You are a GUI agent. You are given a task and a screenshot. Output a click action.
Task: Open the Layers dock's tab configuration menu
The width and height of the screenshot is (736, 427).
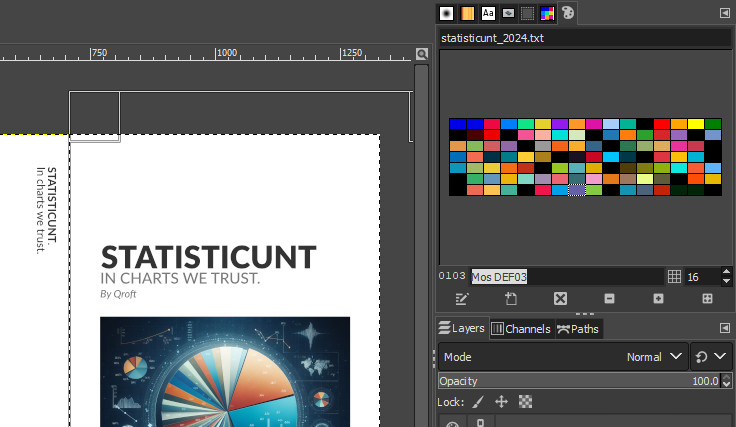[x=725, y=328]
